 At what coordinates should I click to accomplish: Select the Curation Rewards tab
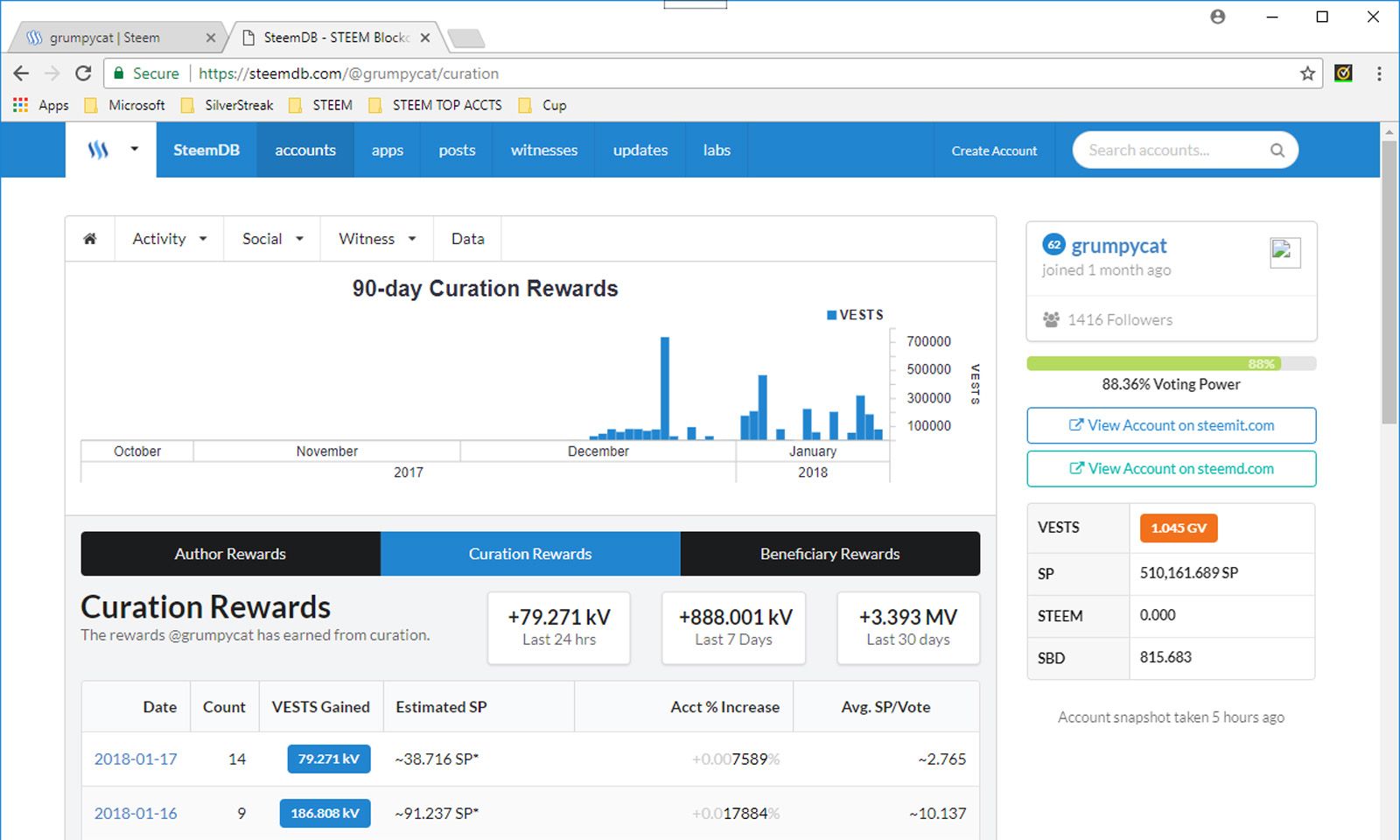[530, 554]
